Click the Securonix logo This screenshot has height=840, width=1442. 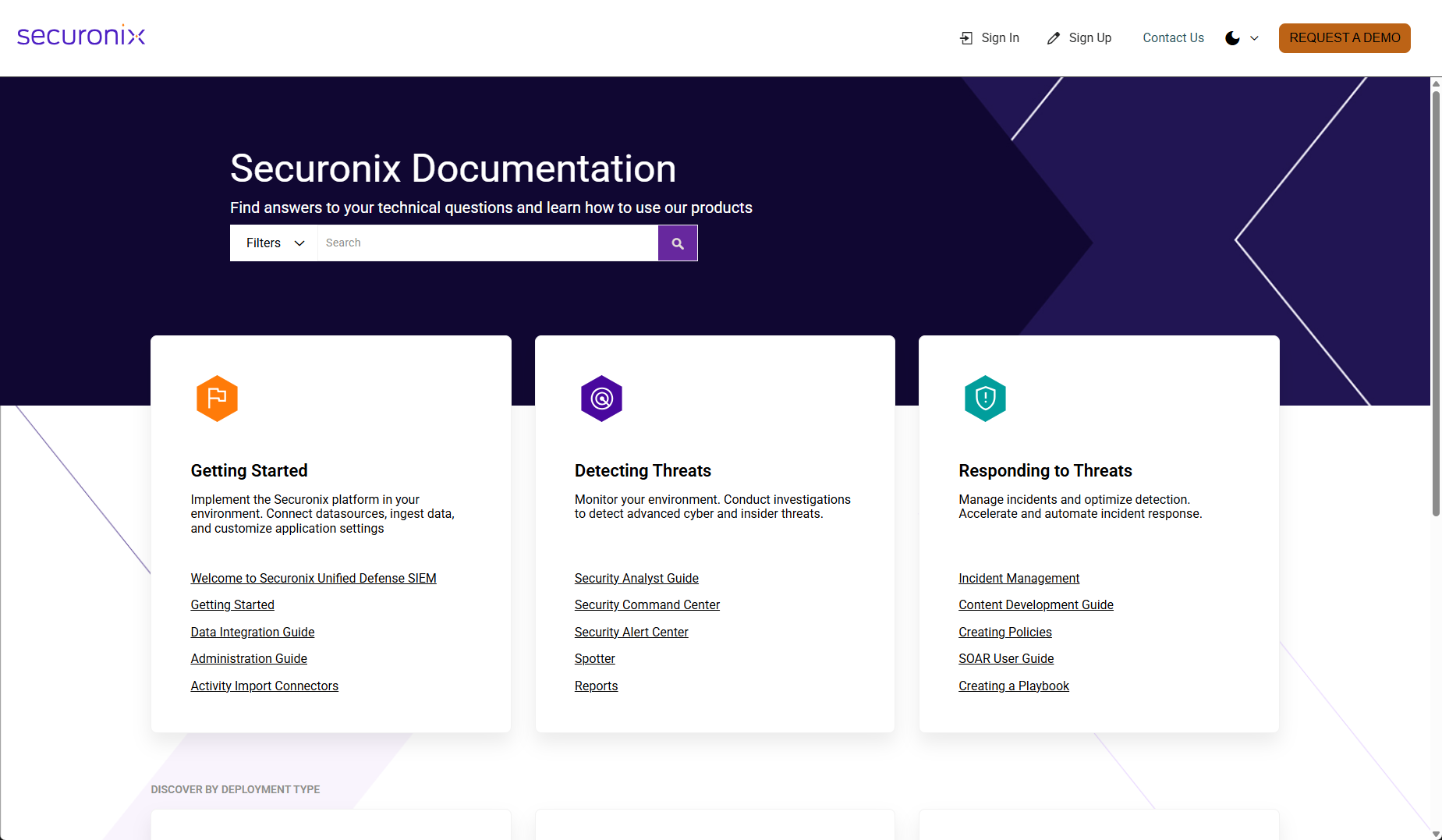click(81, 37)
